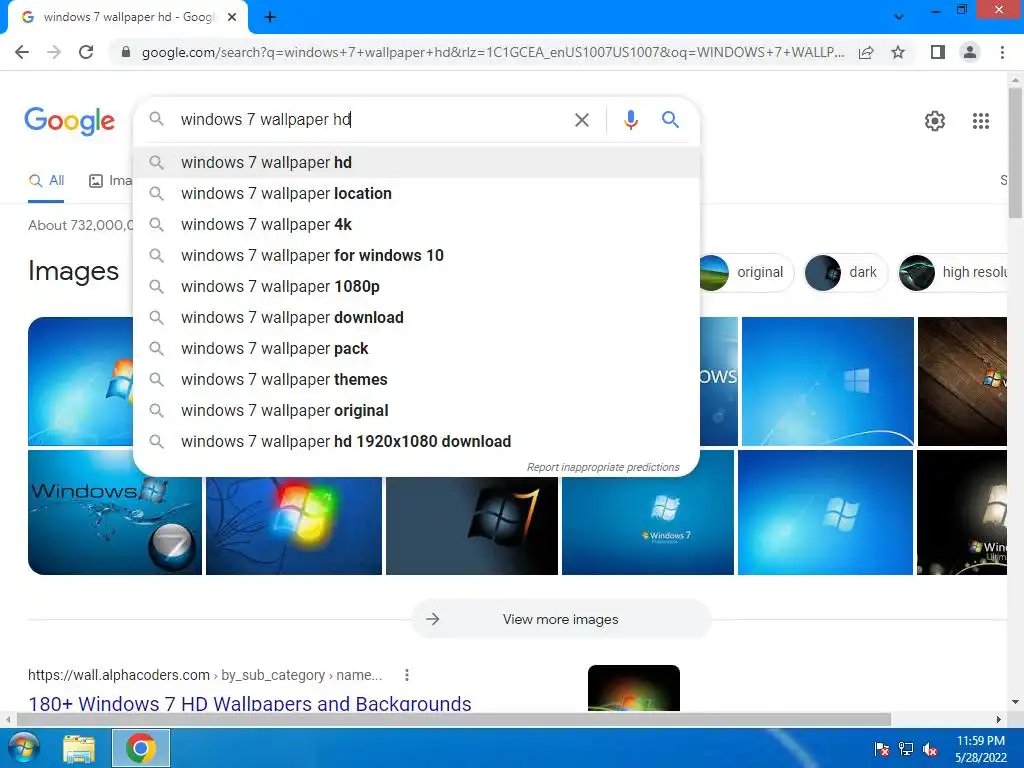Select suggestion windows 7 wallpaper hd
1024x768 pixels.
click(416, 163)
